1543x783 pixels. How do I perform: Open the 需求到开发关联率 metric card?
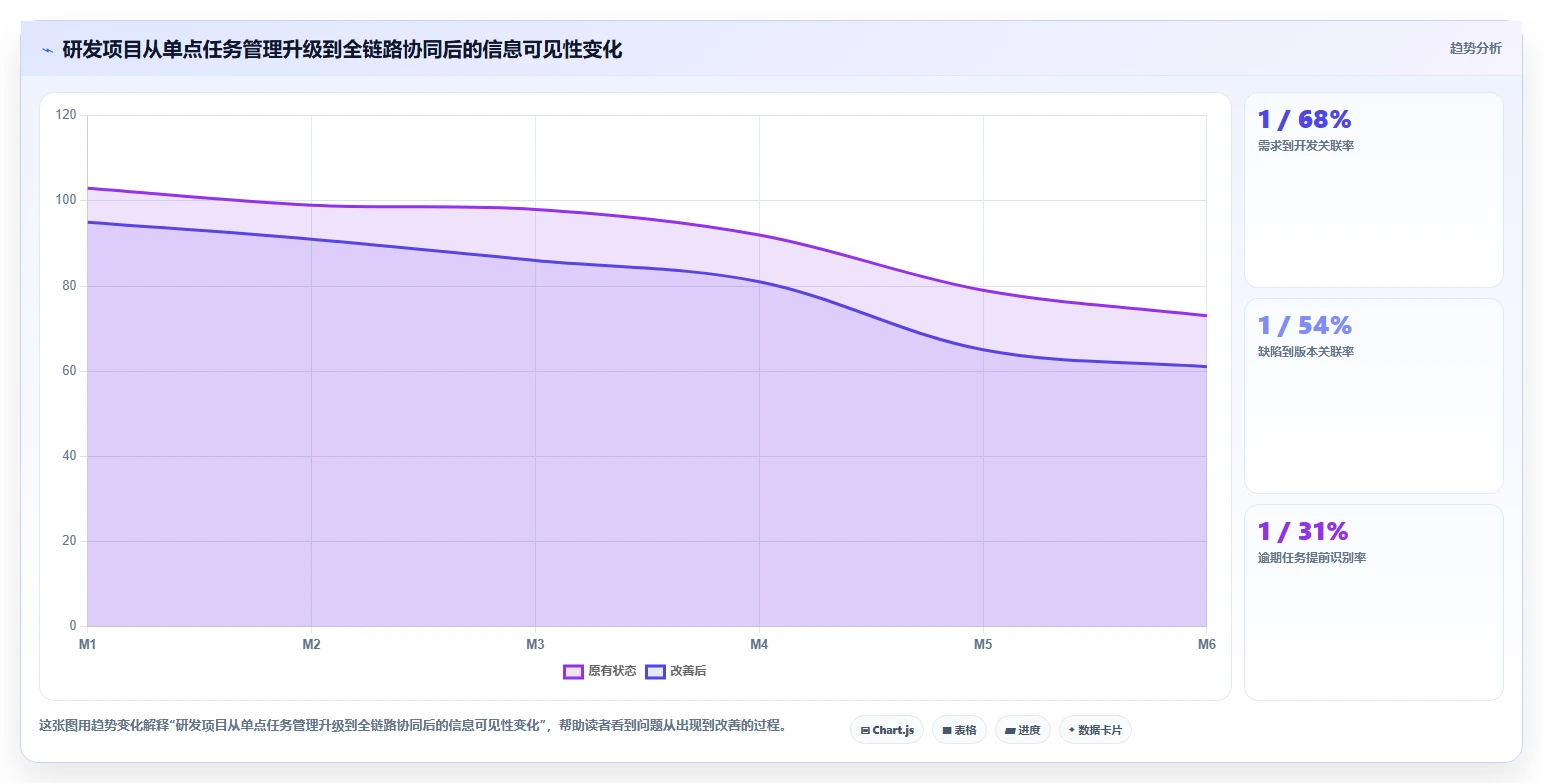click(x=1373, y=190)
